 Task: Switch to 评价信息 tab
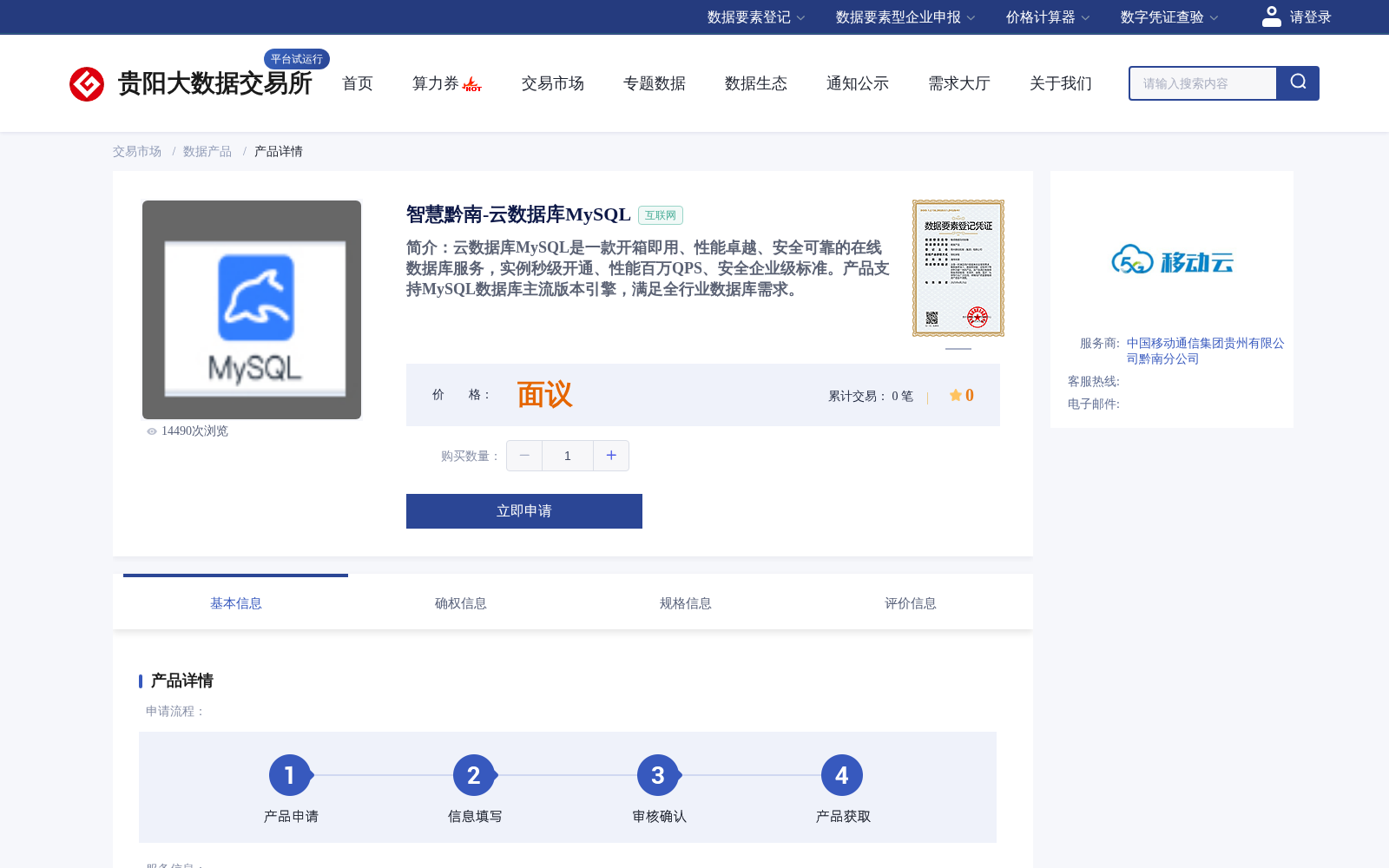click(911, 603)
